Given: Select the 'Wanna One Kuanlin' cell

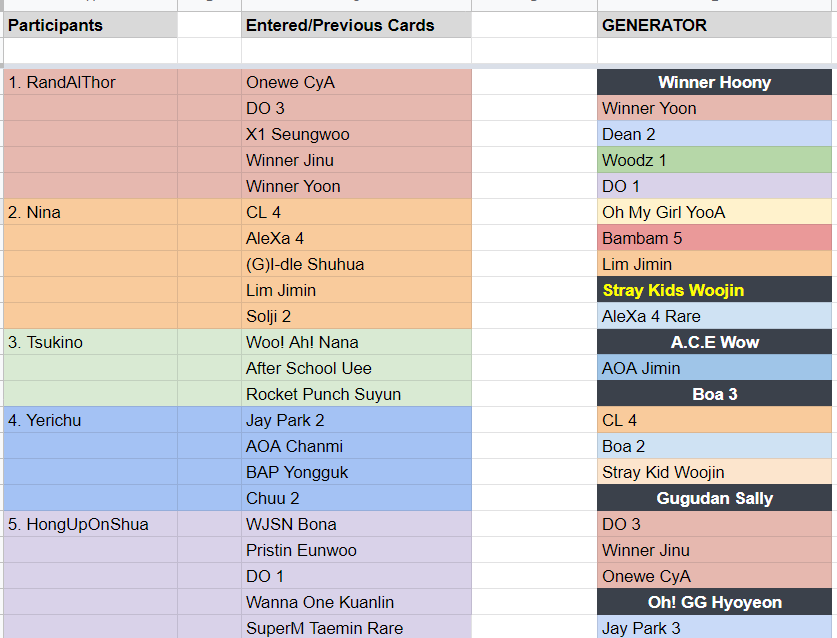Looking at the screenshot, I should pos(356,602).
